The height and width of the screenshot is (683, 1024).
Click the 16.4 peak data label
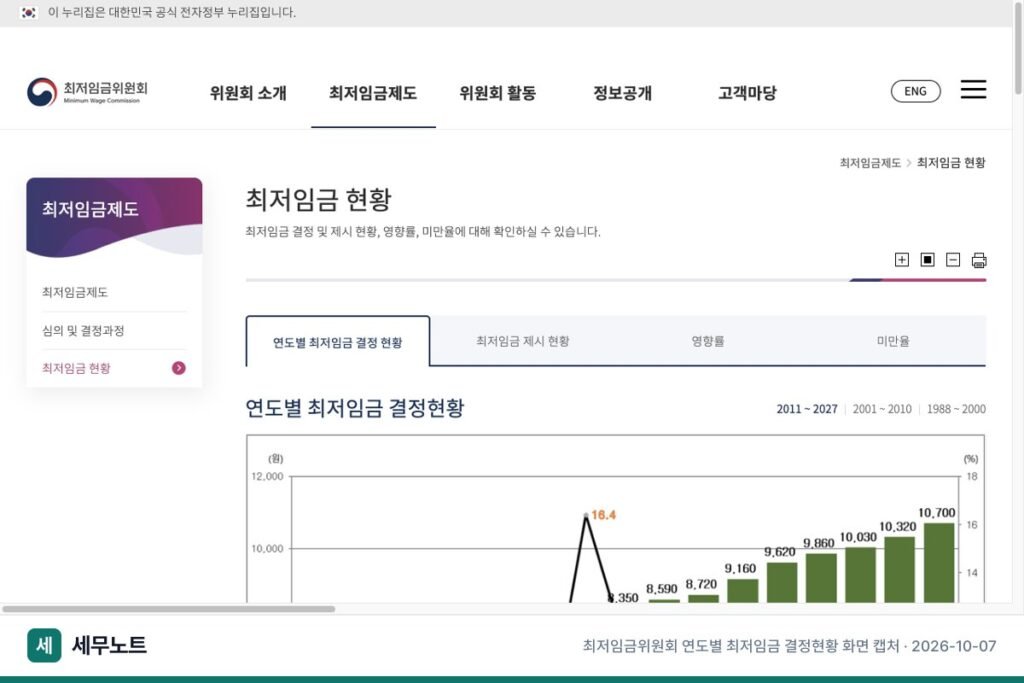tap(603, 515)
